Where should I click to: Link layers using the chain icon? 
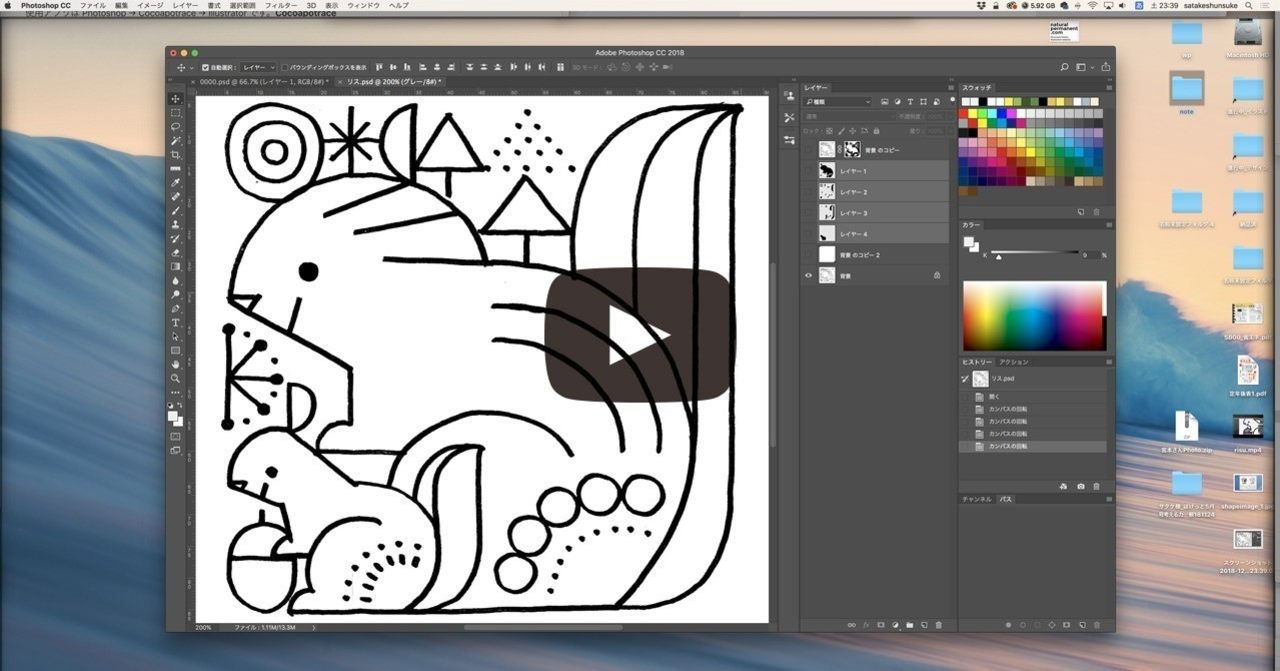click(851, 625)
